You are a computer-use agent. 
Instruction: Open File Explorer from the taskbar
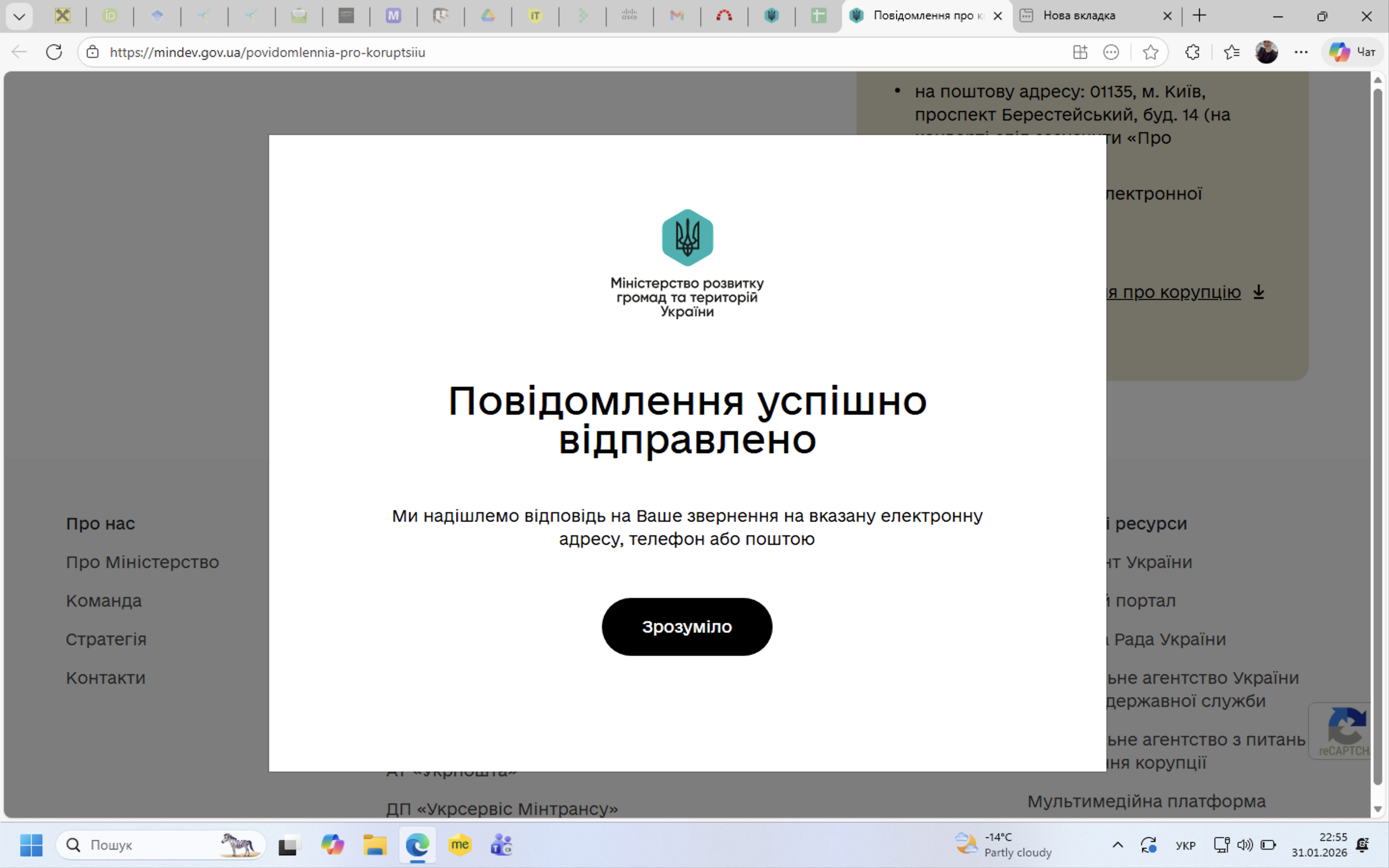pos(375,845)
